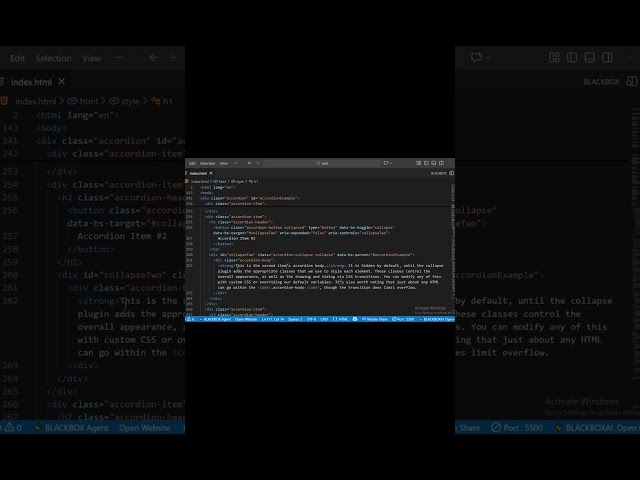Open the chat icon beside the search box
Image resolution: width=640 pixels, height=480 pixels.
(x=386, y=163)
